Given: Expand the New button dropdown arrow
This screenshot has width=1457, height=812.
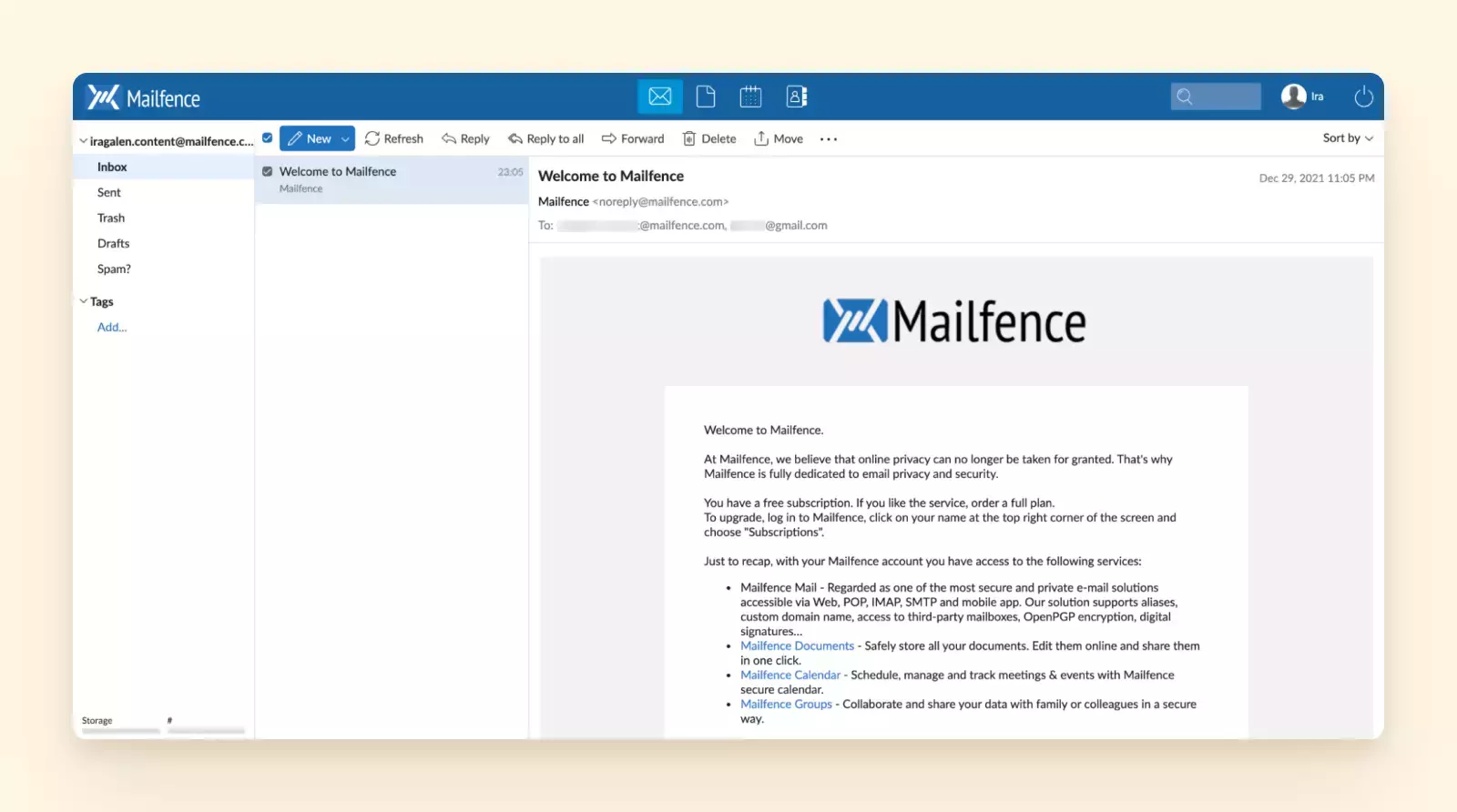Looking at the screenshot, I should click(345, 139).
